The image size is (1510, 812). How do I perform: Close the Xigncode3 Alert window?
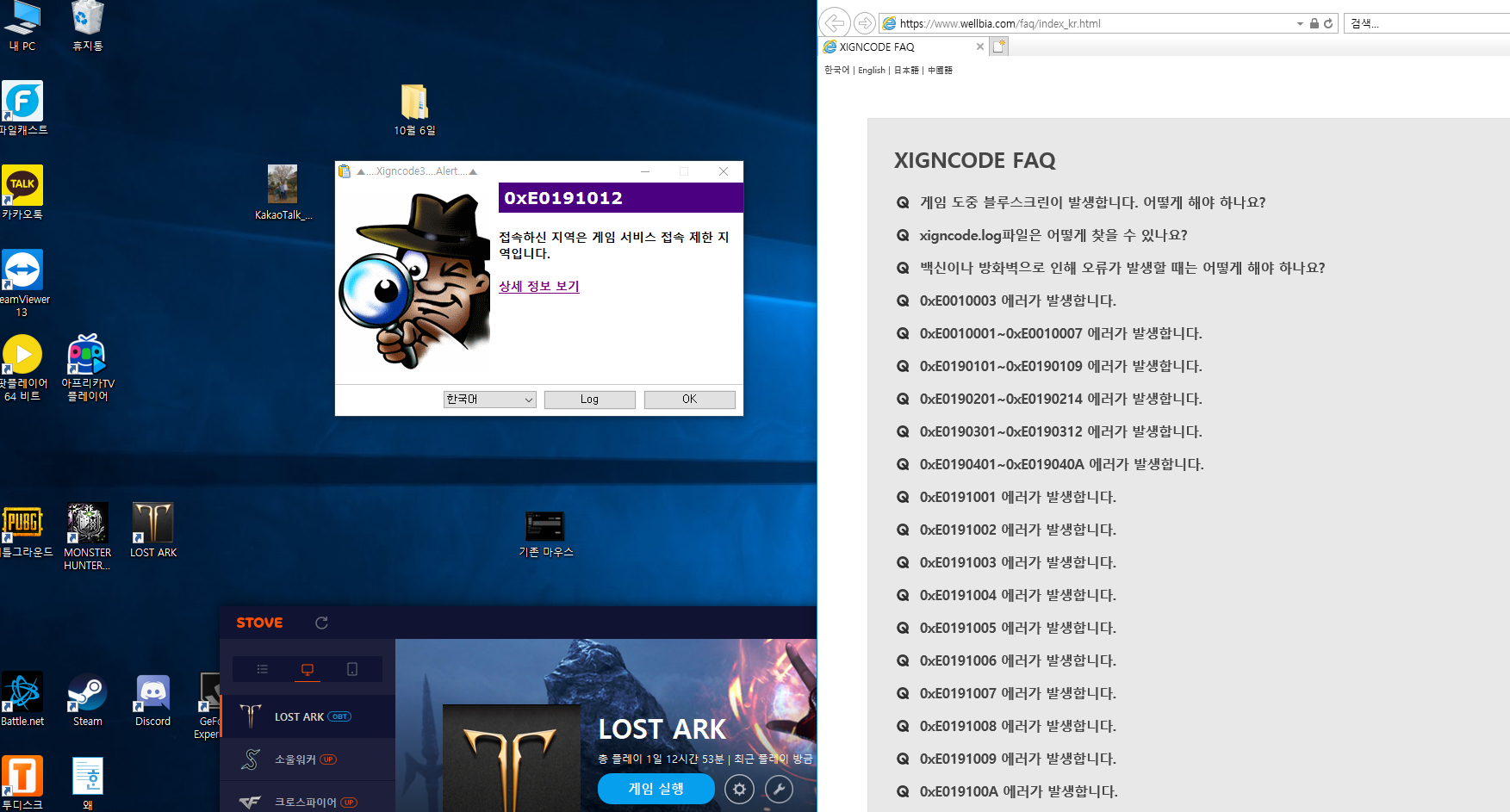(x=724, y=171)
